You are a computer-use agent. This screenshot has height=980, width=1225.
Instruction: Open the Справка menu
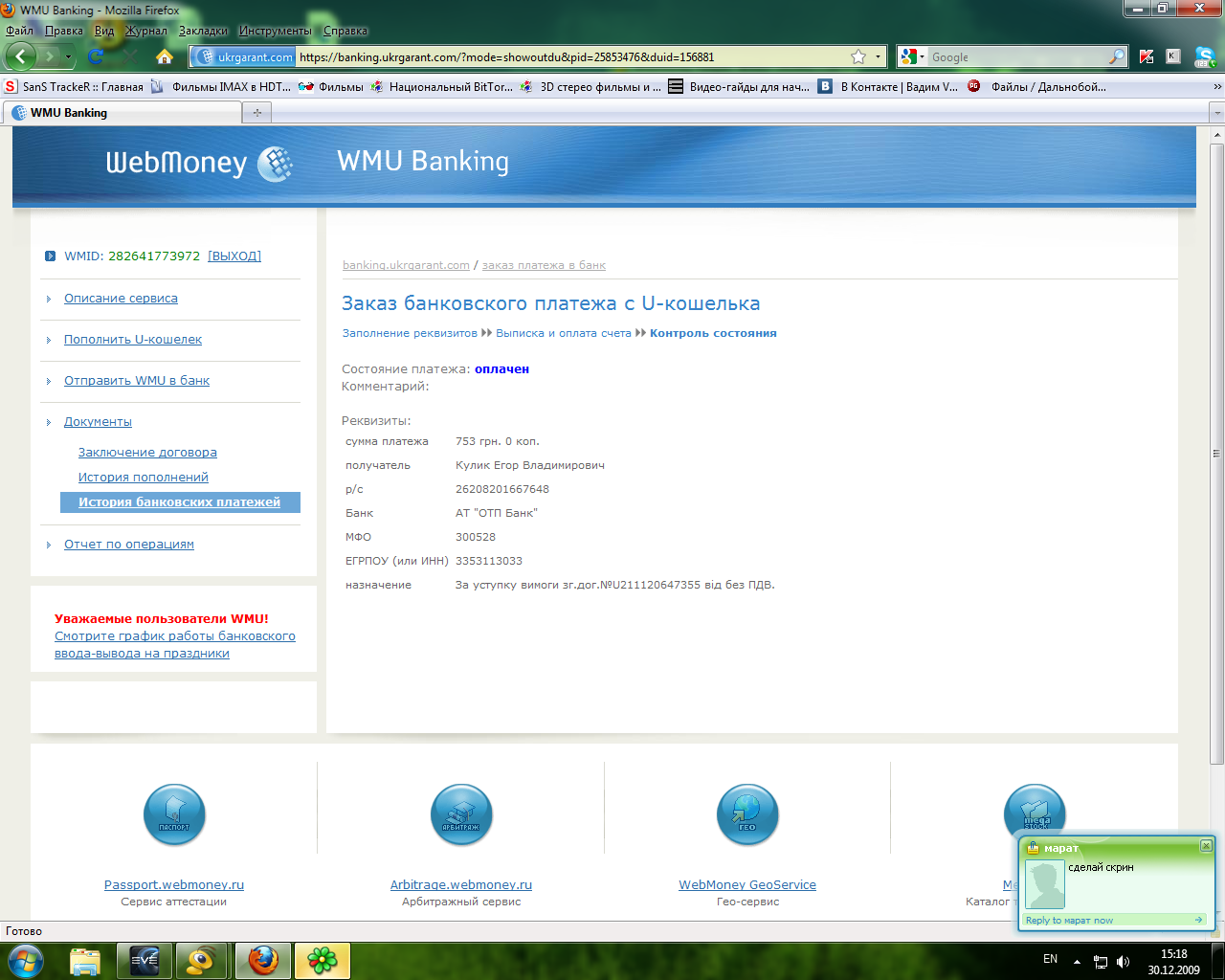click(x=345, y=31)
